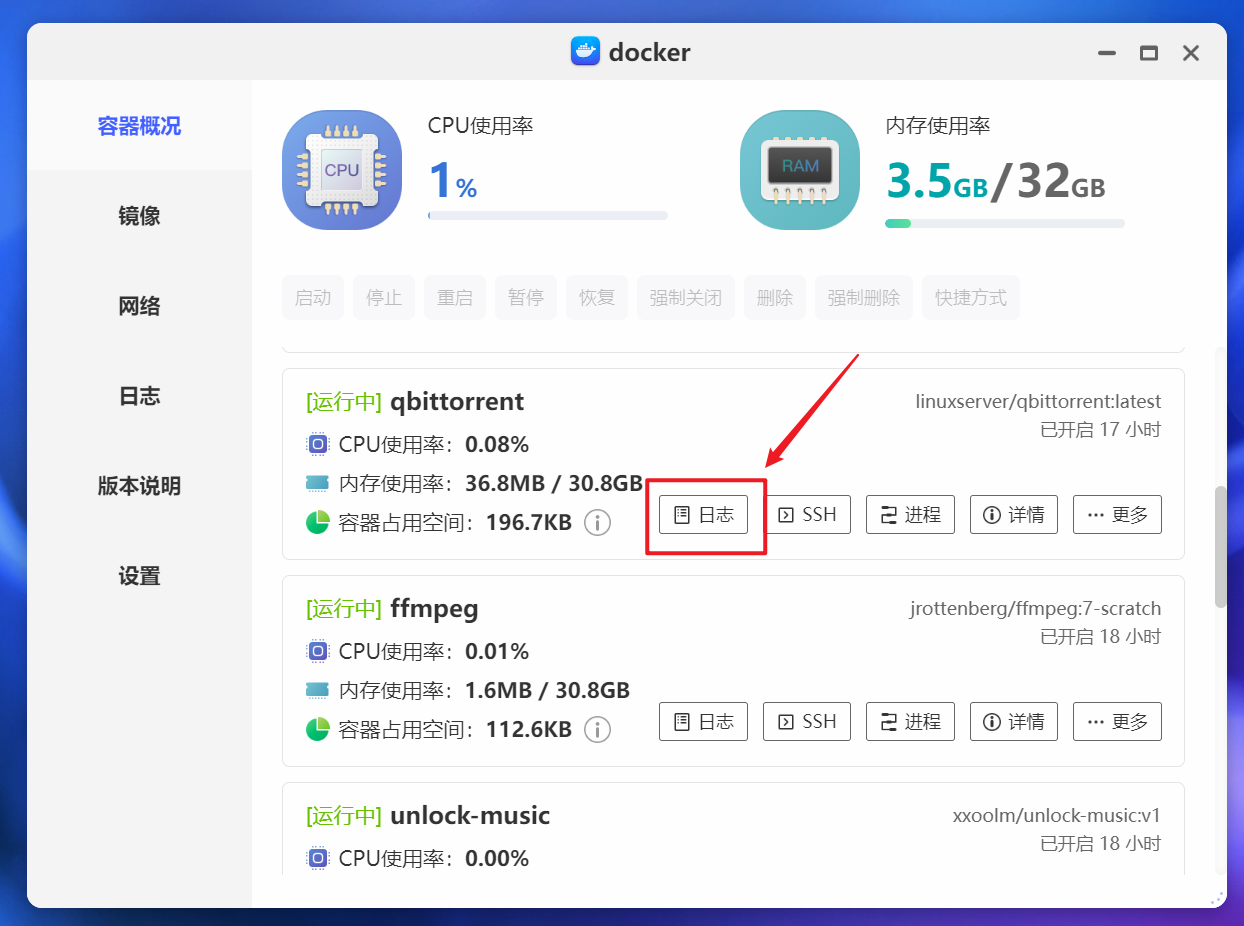Viewport: 1244px width, 926px height.
Task: Click the CPU usage progress bar
Action: 548,215
